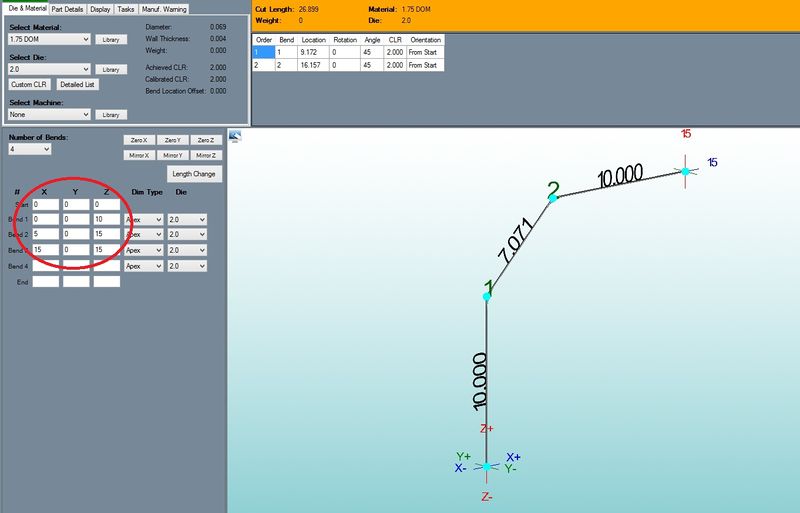The image size is (800, 513).
Task: Open the Dim Type dropdown for Bend 1
Action: point(143,219)
